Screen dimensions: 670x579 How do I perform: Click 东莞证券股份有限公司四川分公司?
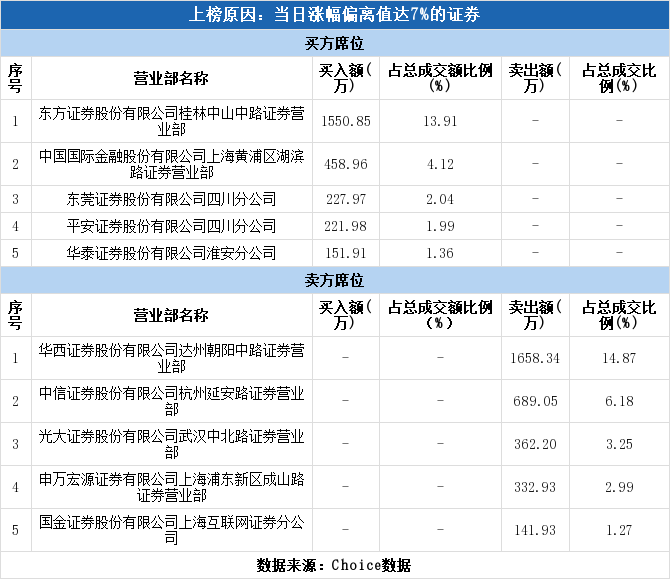171,199
